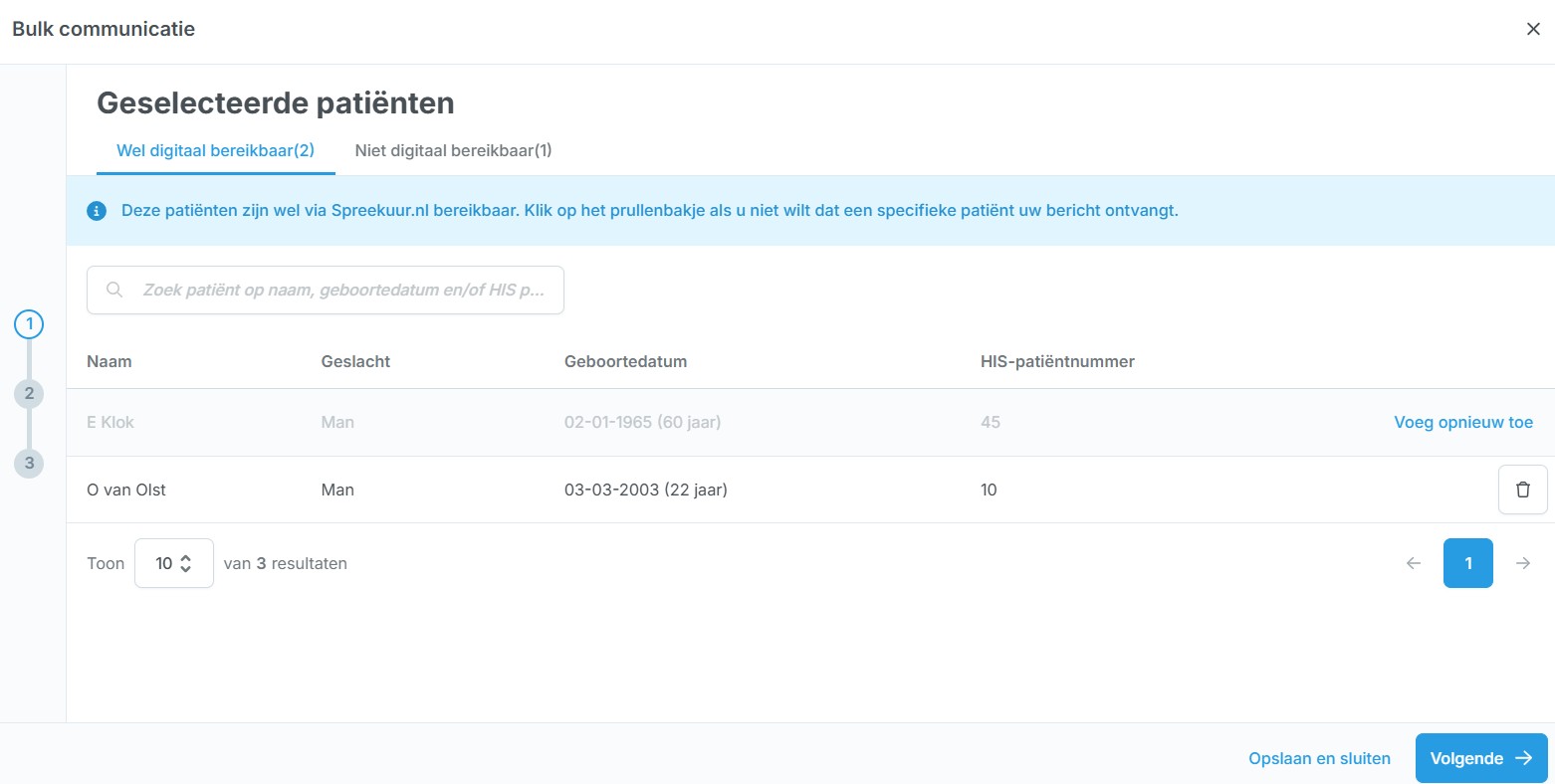Click the name E Klok
1555x784 pixels.
pos(111,422)
